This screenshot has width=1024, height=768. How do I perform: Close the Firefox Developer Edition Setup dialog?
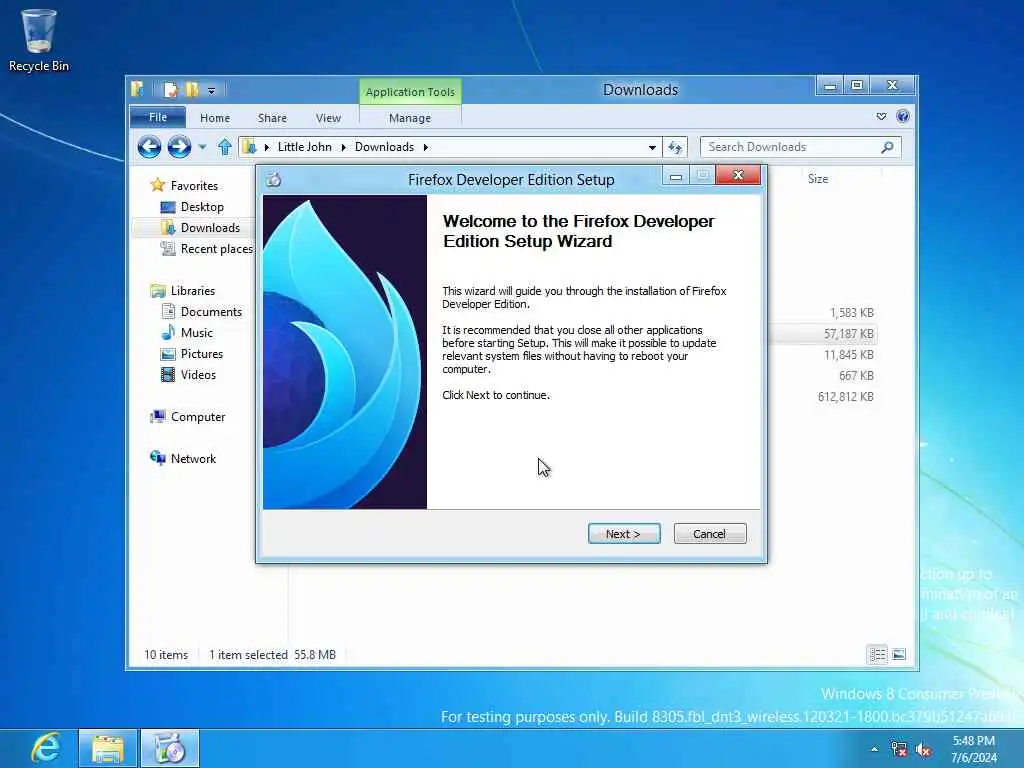click(738, 175)
